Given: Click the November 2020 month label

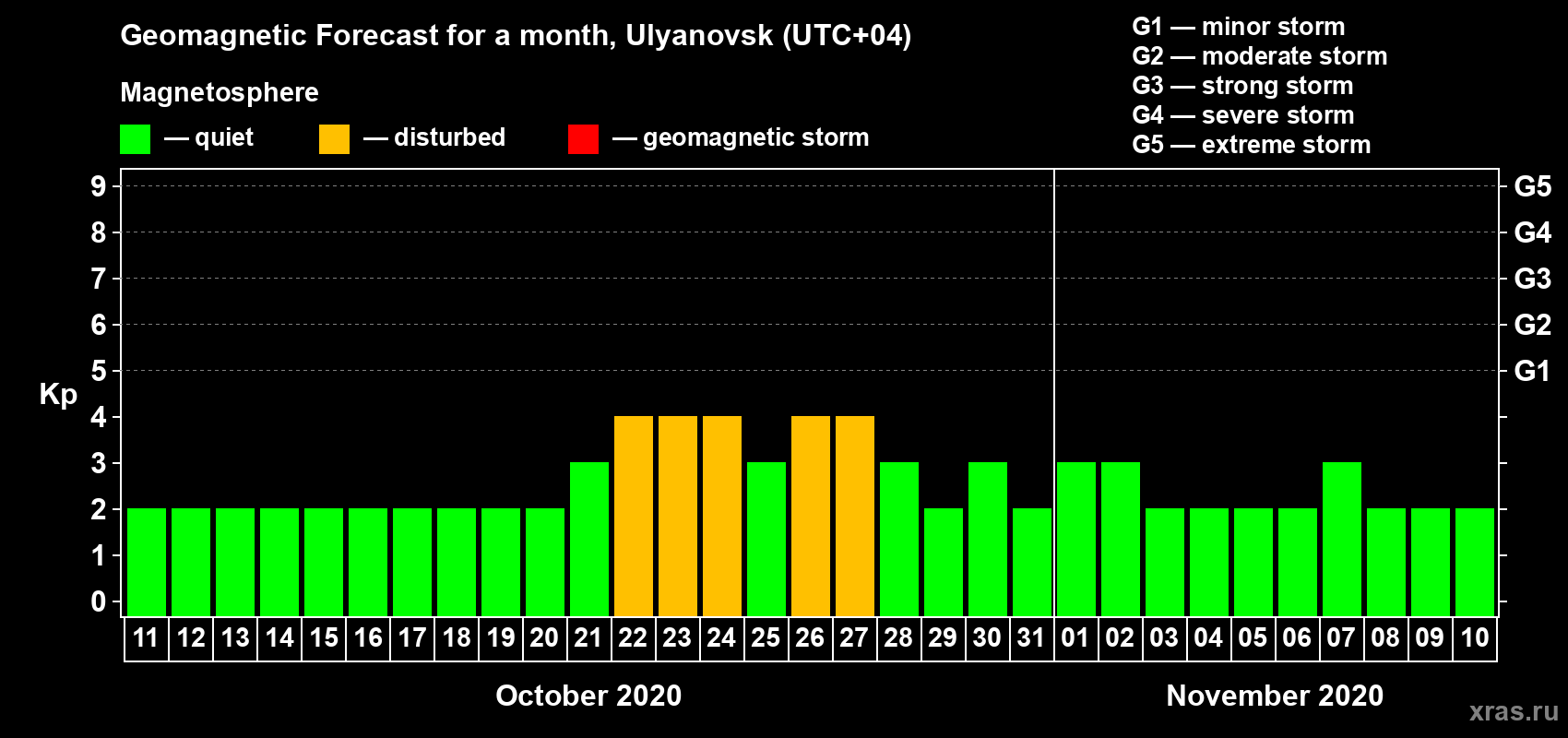Looking at the screenshot, I should (1275, 696).
